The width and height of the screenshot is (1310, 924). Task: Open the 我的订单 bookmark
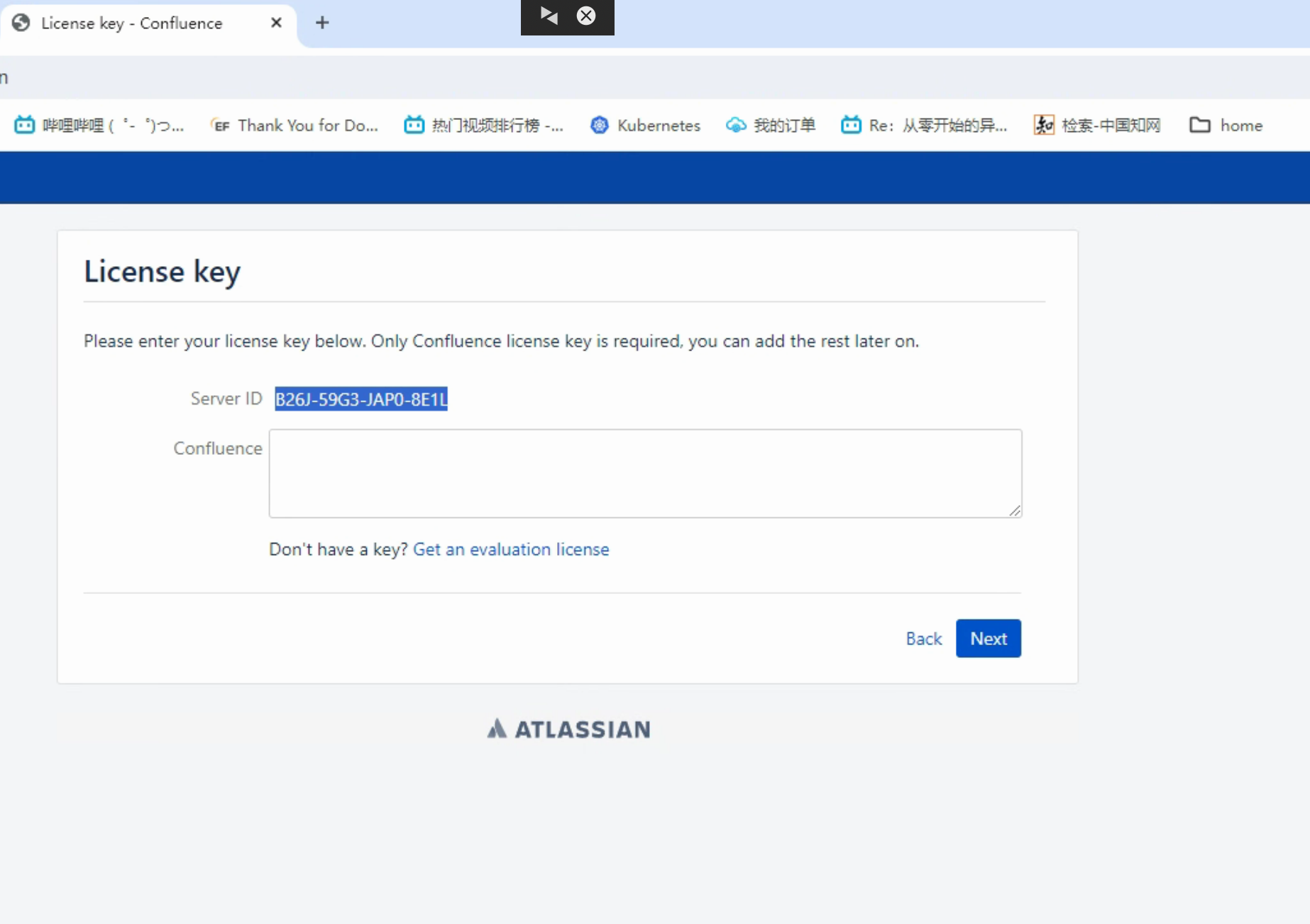[771, 125]
